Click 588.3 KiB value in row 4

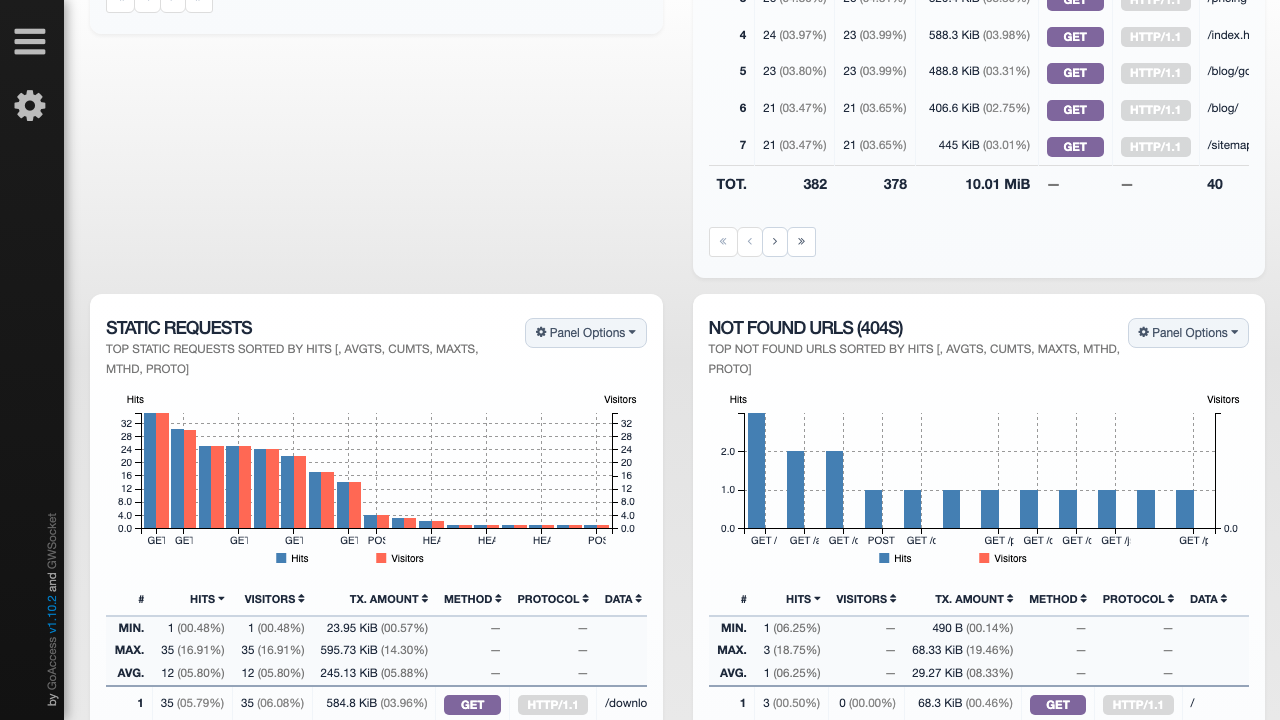(954, 35)
